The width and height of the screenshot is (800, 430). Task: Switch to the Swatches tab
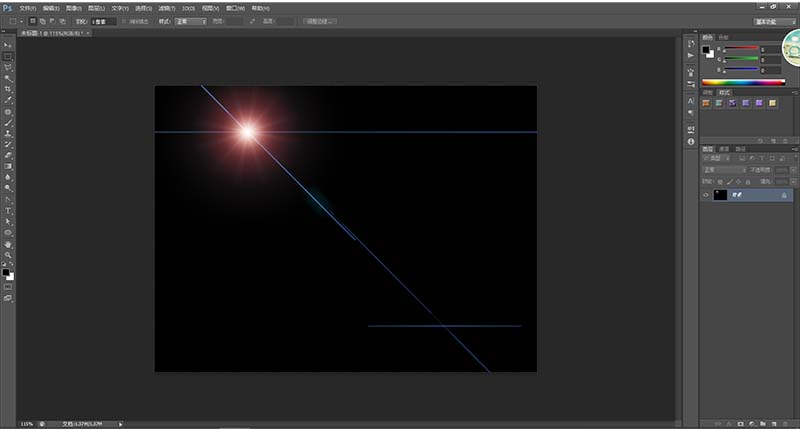point(723,37)
